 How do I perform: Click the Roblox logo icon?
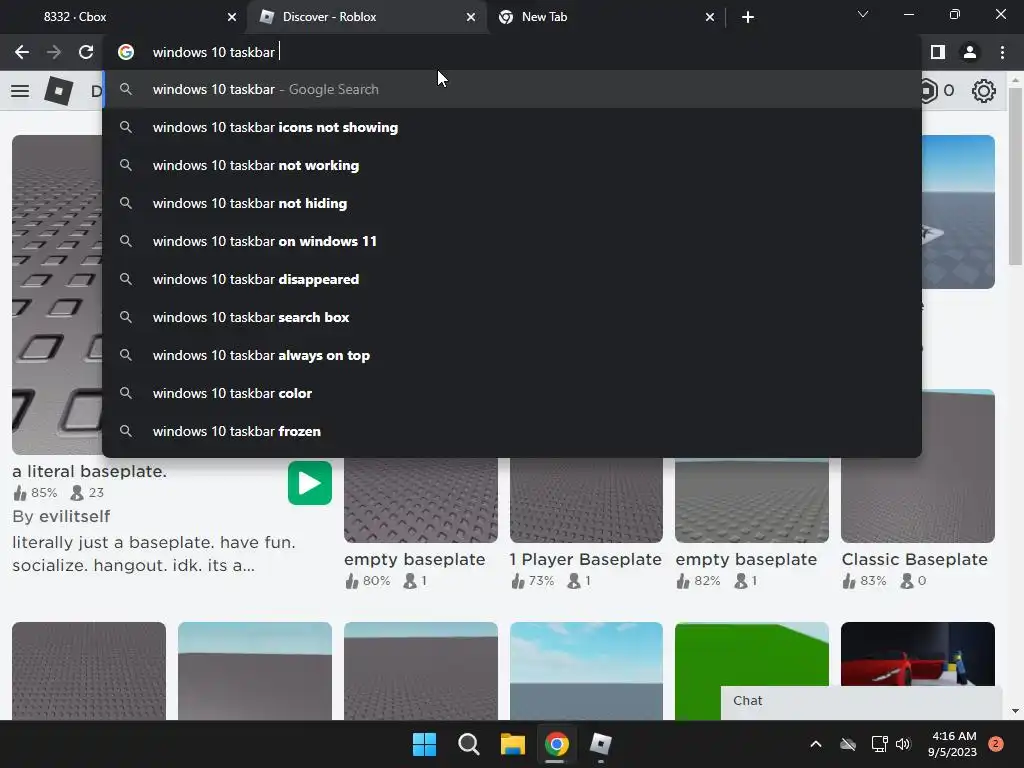click(59, 91)
